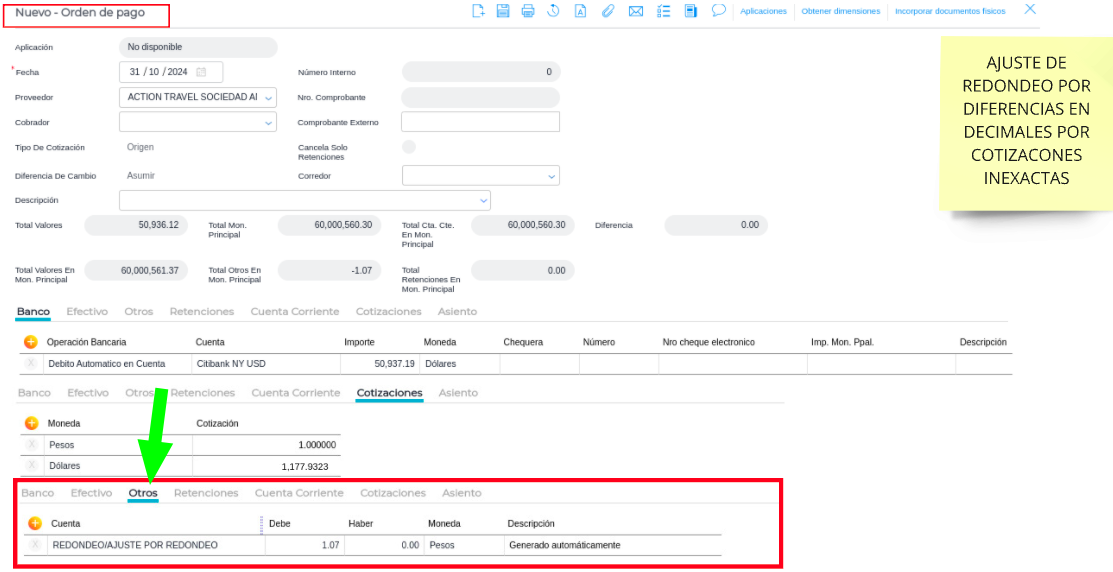The width and height of the screenshot is (1113, 572).
Task: Add a new row in Banco table
Action: click(31, 342)
